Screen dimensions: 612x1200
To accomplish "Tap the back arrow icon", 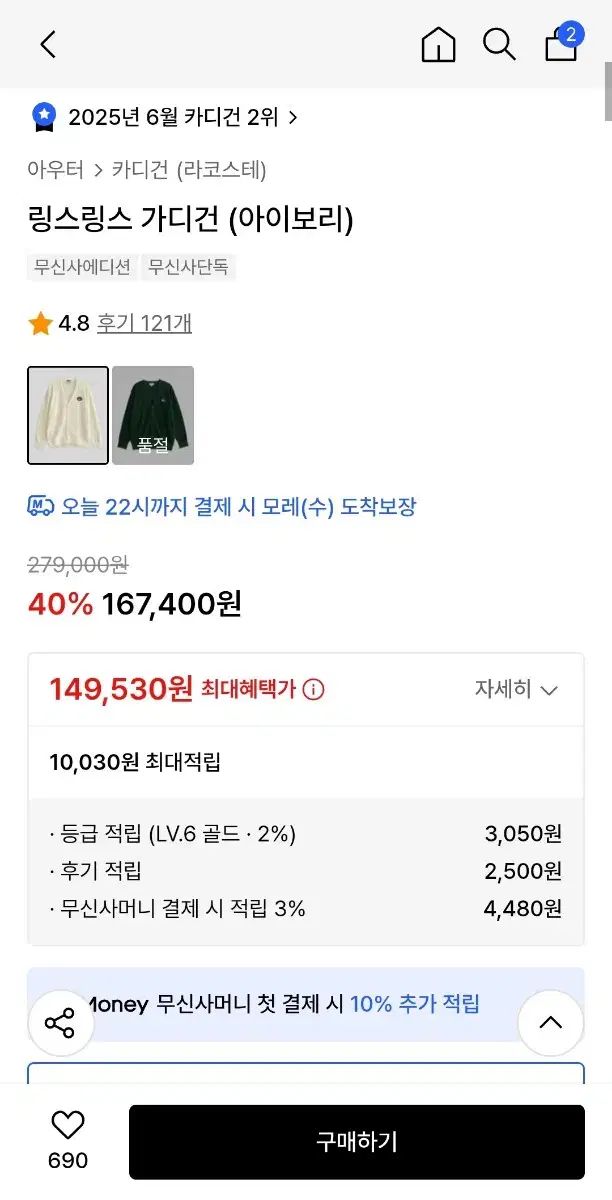I will click(48, 44).
